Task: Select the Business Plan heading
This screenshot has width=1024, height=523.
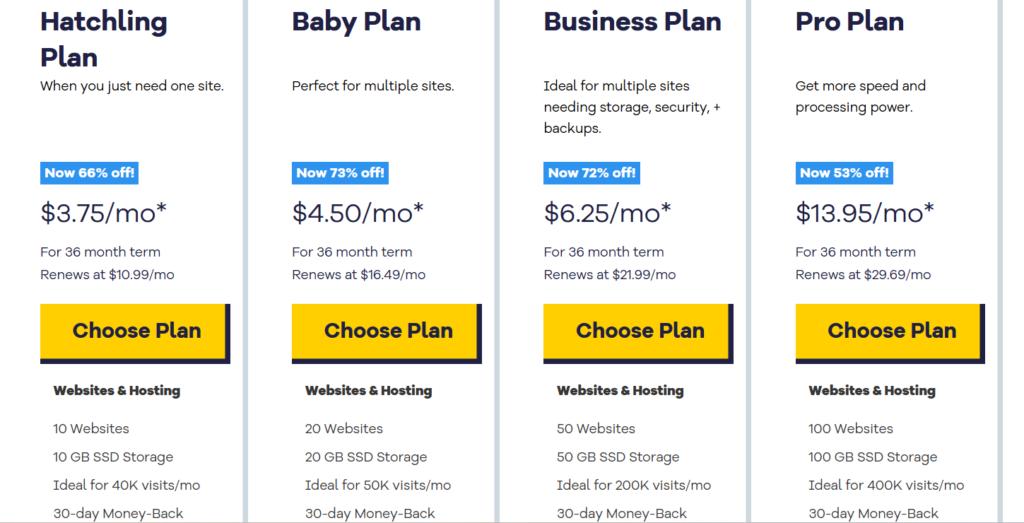Action: pyautogui.click(x=632, y=22)
